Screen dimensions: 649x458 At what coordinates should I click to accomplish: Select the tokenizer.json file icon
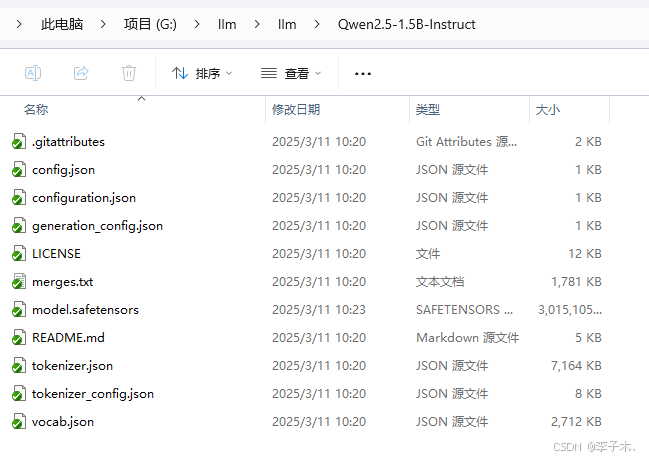(x=19, y=366)
